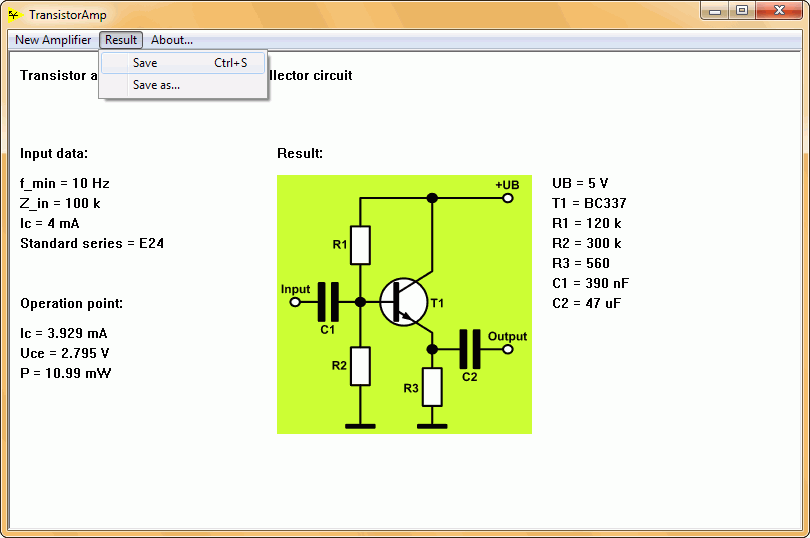Click the 'P = 10.99 mW' value
810x538 pixels.
coord(66,373)
